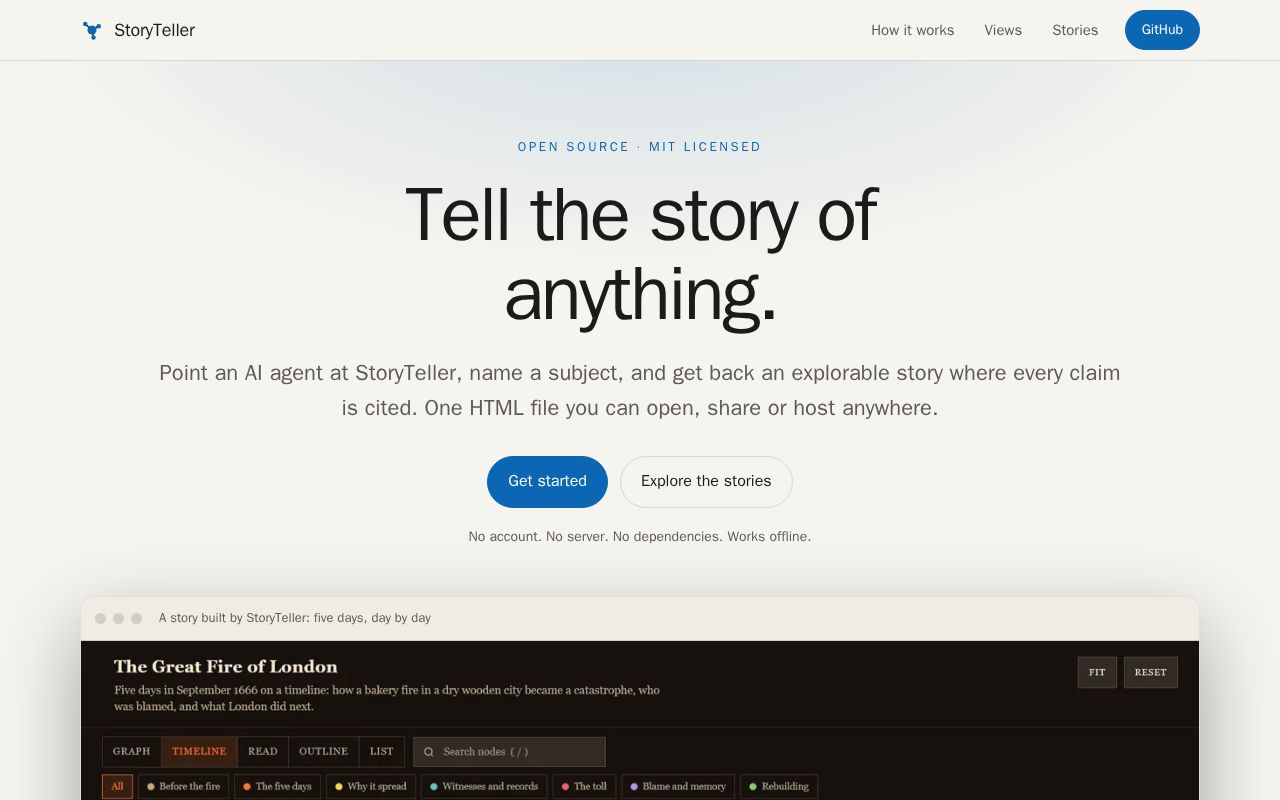The image size is (1280, 800).
Task: Select the TIMELINE view tab
Action: [199, 751]
